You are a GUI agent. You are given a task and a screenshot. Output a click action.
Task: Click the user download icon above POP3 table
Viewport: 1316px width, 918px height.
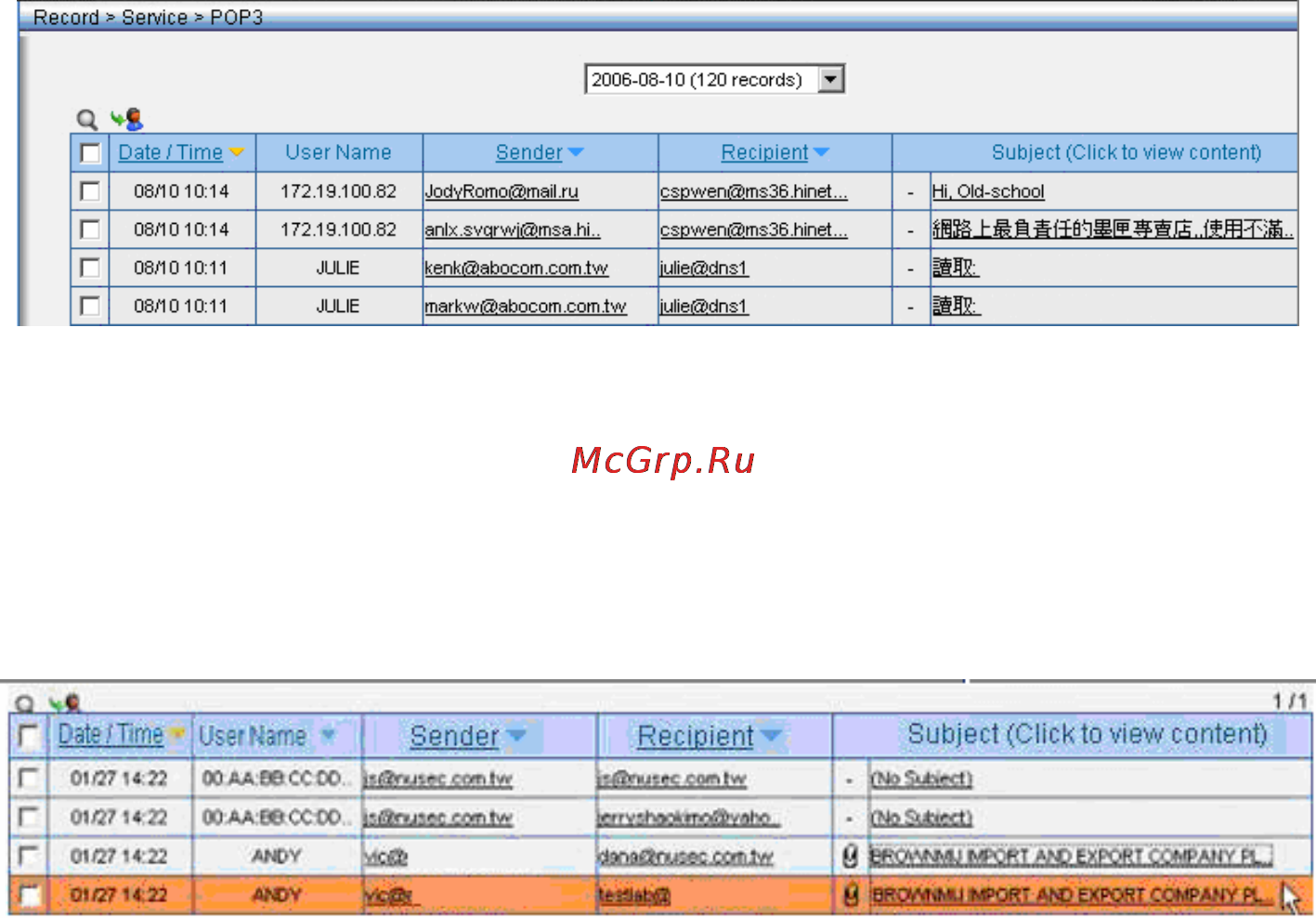click(126, 119)
